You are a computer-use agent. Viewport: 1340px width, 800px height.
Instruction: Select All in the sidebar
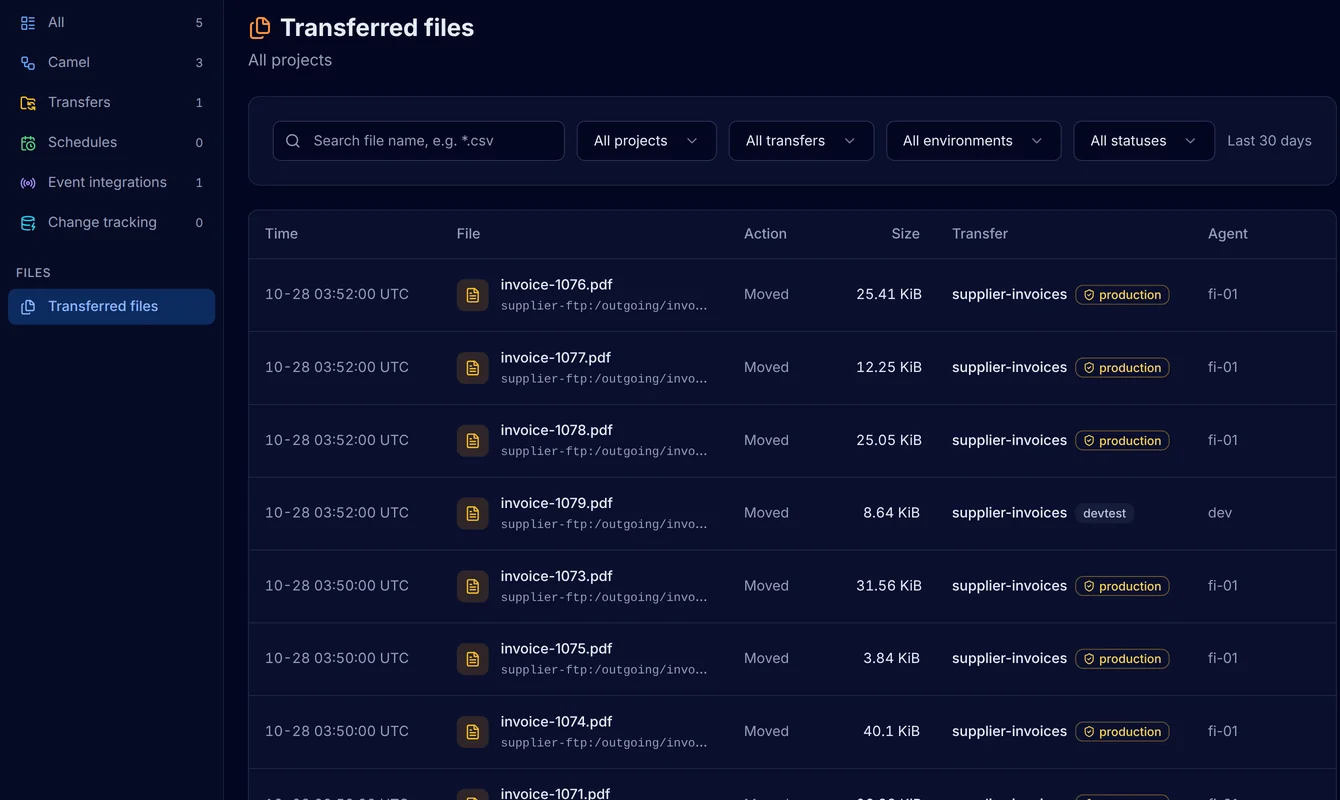[111, 22]
